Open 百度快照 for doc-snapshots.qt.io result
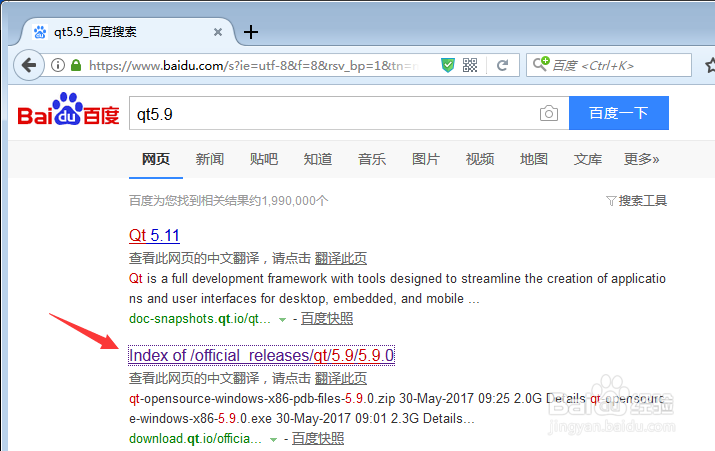The height and width of the screenshot is (451, 715). point(327,318)
